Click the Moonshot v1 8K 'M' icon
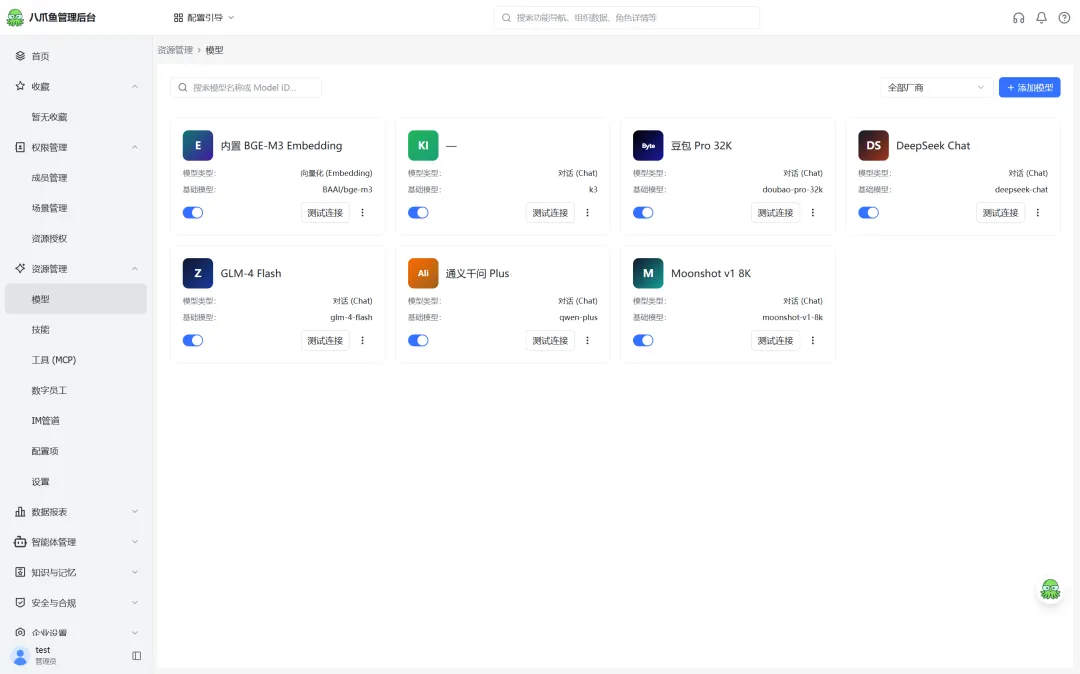The width and height of the screenshot is (1080, 674). (648, 273)
